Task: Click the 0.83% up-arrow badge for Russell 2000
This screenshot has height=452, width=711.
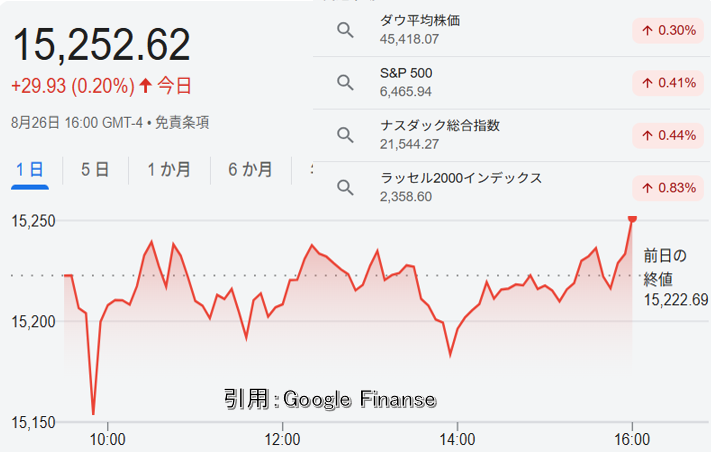Action: 668,188
